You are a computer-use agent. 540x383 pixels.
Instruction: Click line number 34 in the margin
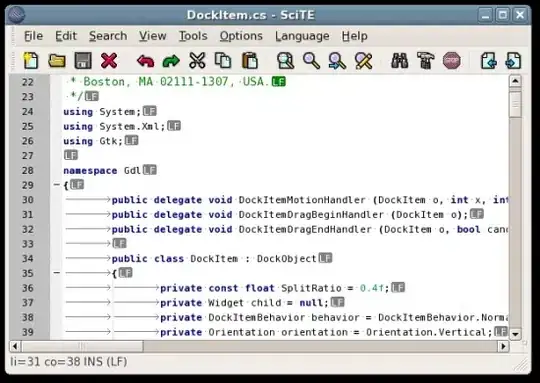28,258
